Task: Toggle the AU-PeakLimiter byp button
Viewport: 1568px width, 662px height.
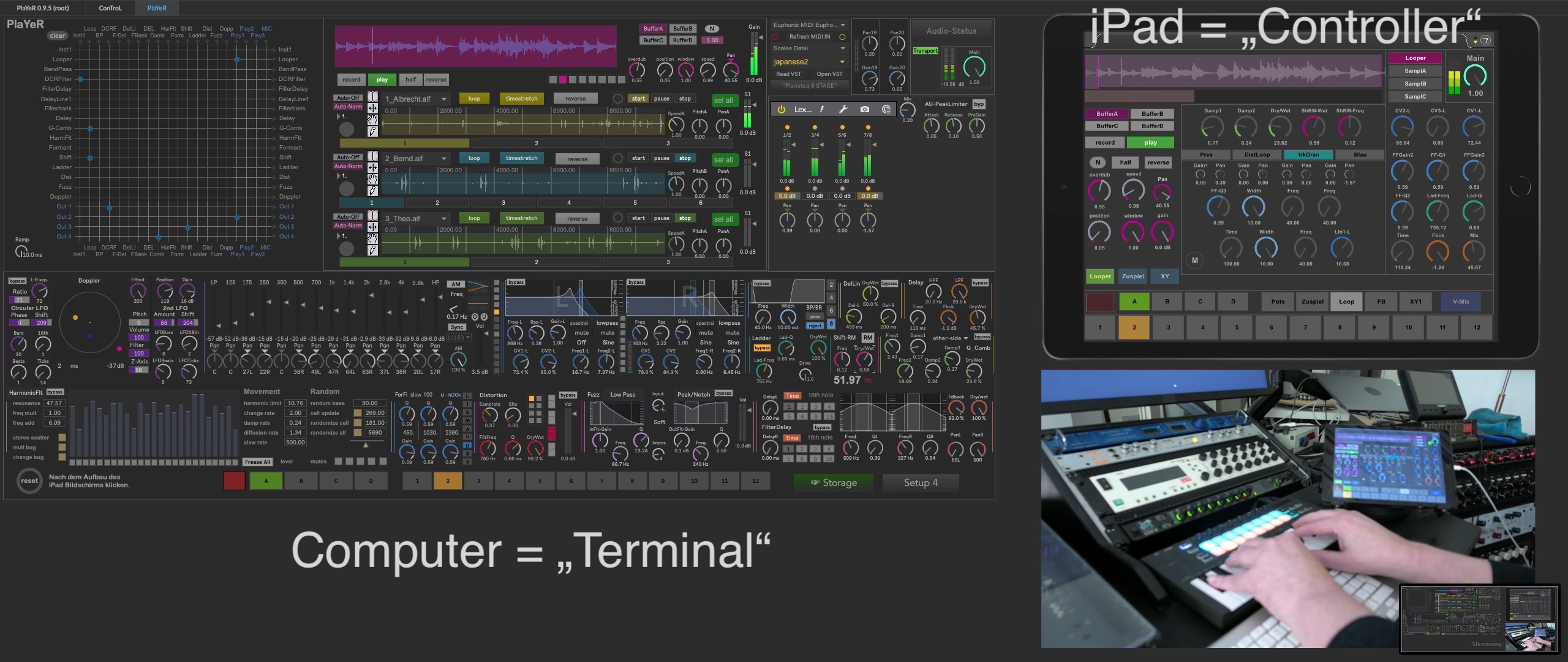Action: click(979, 104)
